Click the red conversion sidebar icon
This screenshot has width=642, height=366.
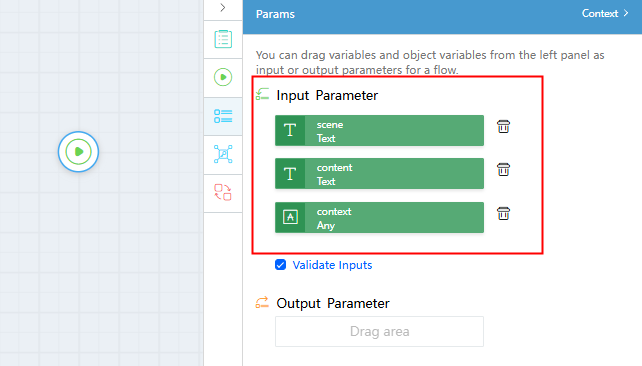click(223, 192)
